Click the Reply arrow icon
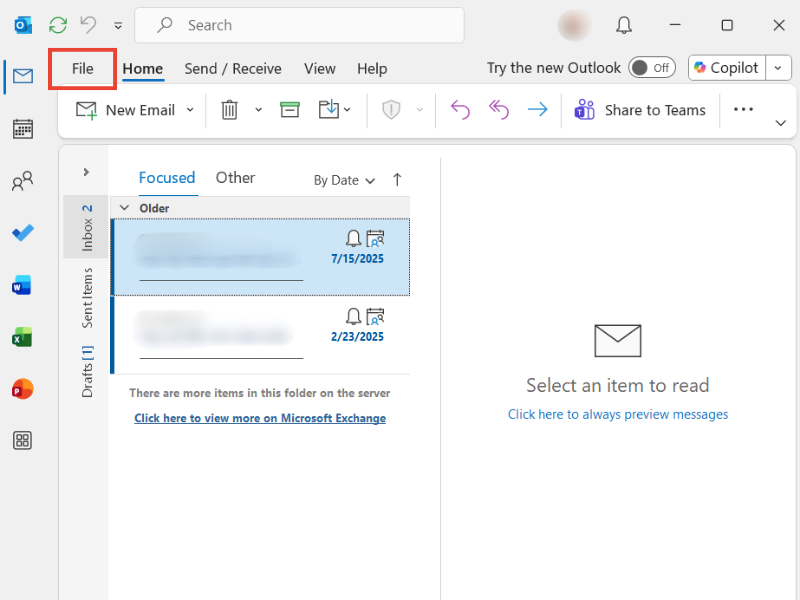This screenshot has height=600, width=800. point(460,110)
